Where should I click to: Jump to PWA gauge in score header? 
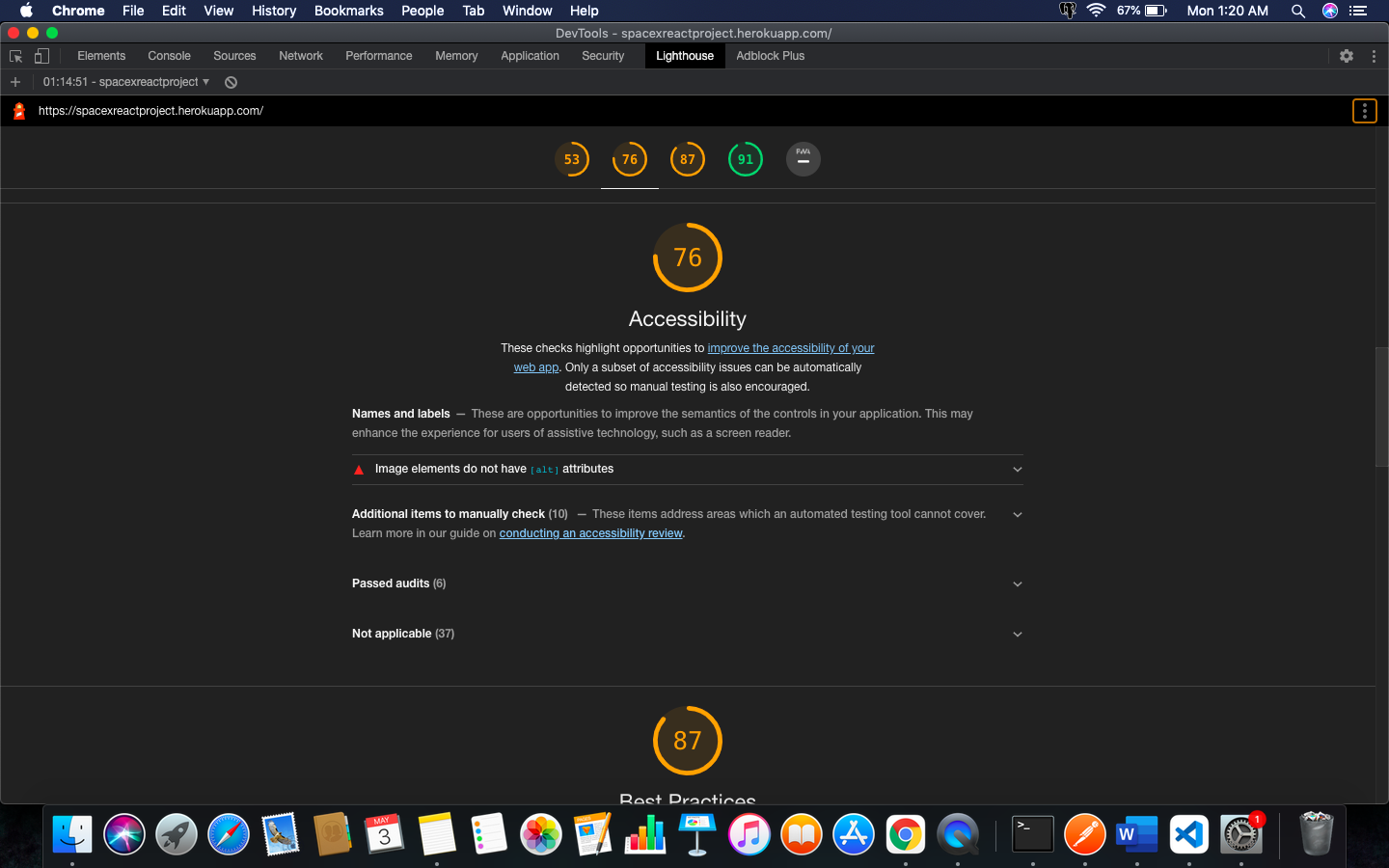point(803,159)
